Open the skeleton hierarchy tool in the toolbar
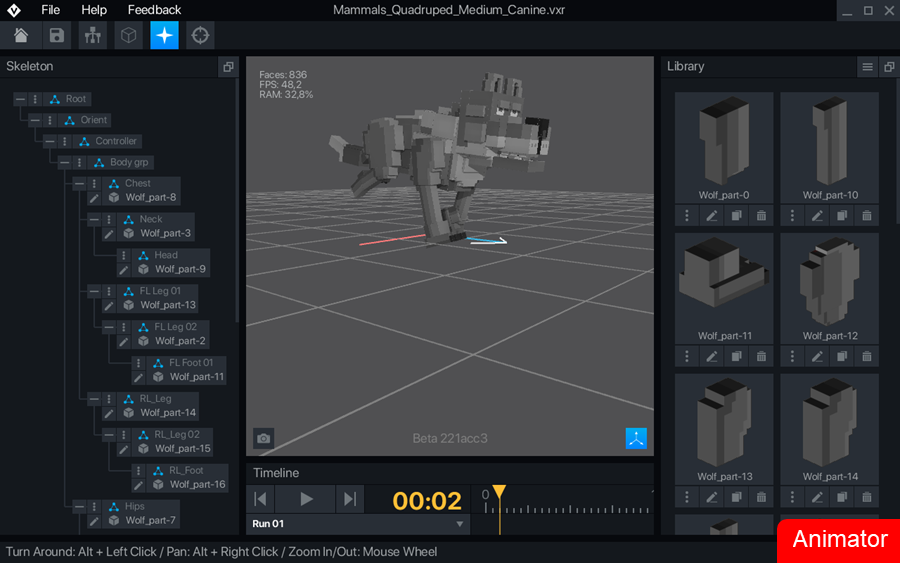 tap(93, 35)
